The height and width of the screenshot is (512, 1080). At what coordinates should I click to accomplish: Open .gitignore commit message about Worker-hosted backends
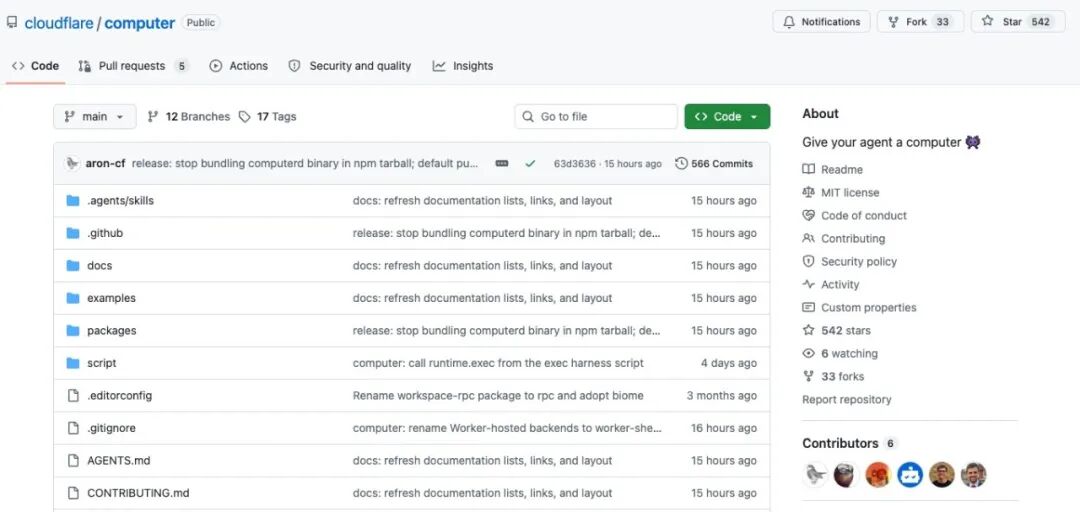pos(507,428)
